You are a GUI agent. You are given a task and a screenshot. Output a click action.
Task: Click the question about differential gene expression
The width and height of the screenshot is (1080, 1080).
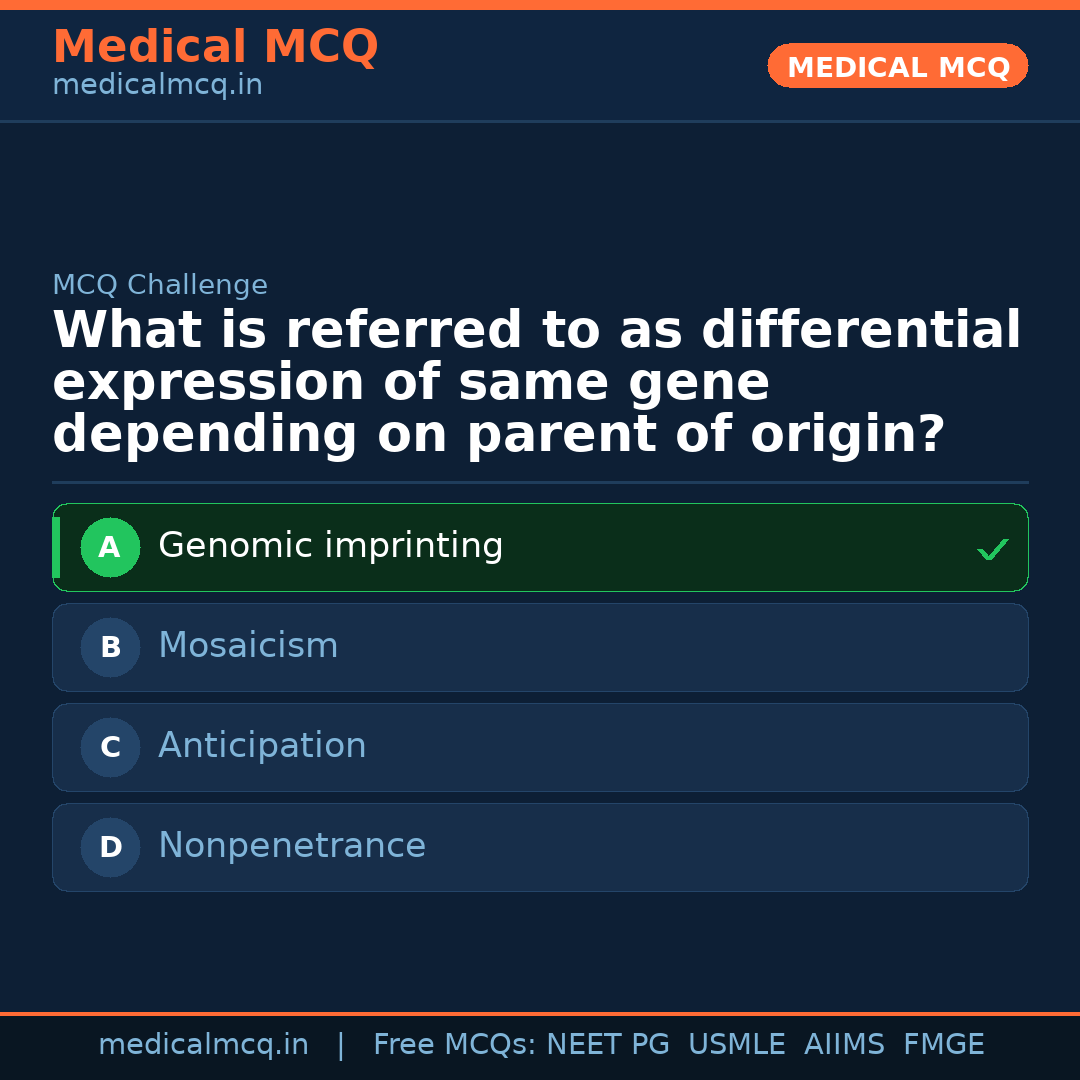pos(536,383)
